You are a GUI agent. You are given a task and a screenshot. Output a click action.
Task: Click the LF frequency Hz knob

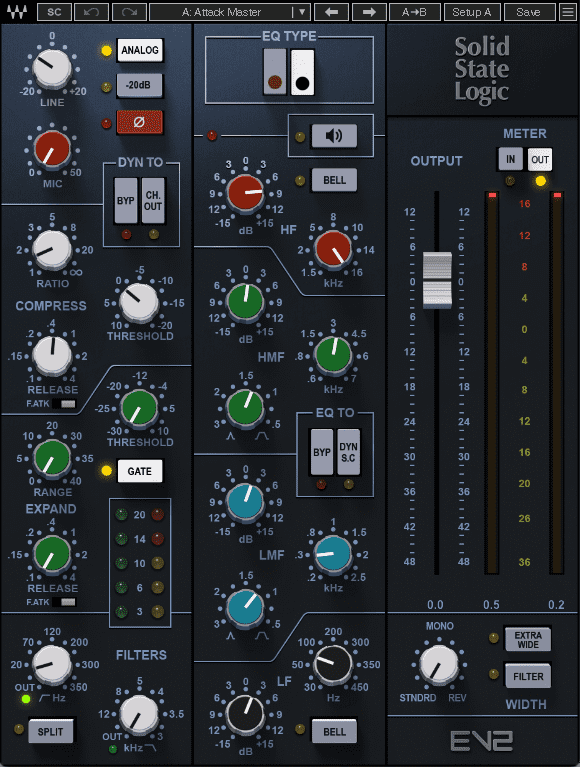pos(333,664)
